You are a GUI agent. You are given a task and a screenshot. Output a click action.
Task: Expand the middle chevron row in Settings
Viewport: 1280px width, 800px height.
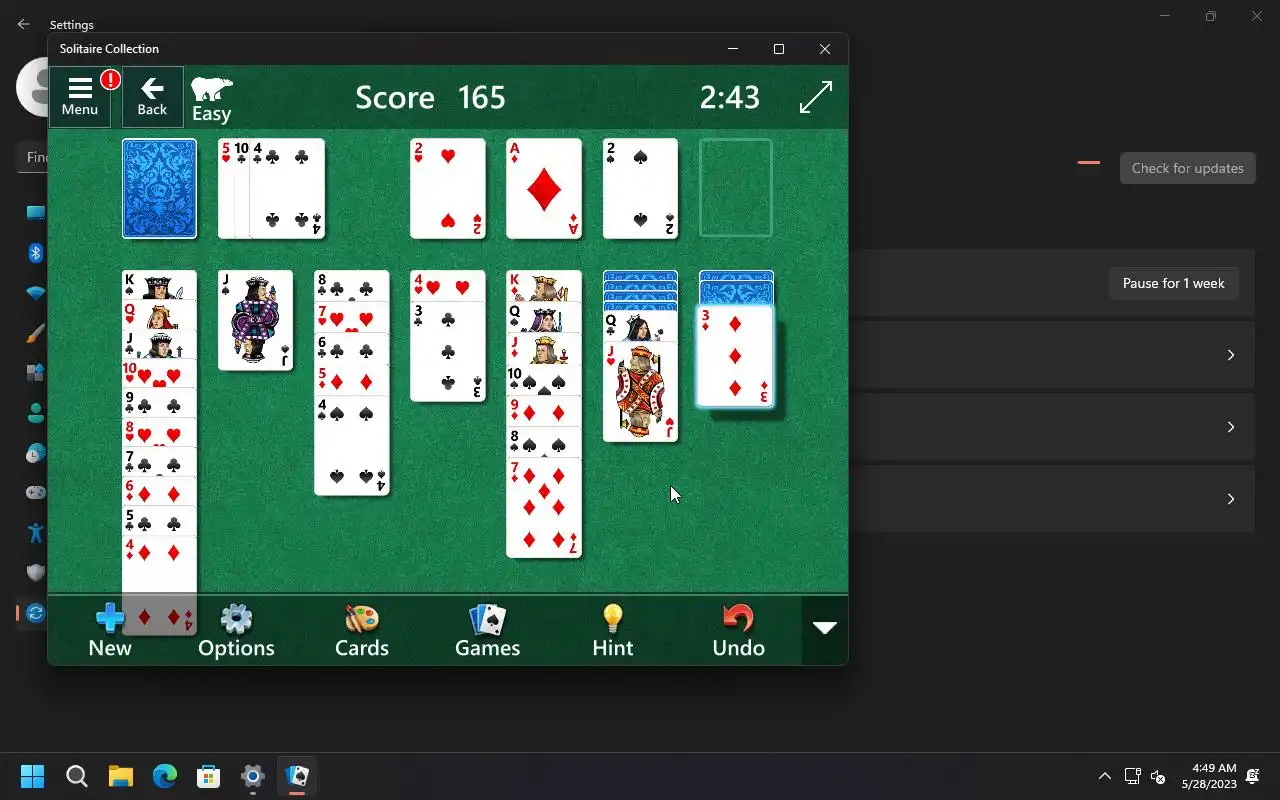pos(1231,427)
